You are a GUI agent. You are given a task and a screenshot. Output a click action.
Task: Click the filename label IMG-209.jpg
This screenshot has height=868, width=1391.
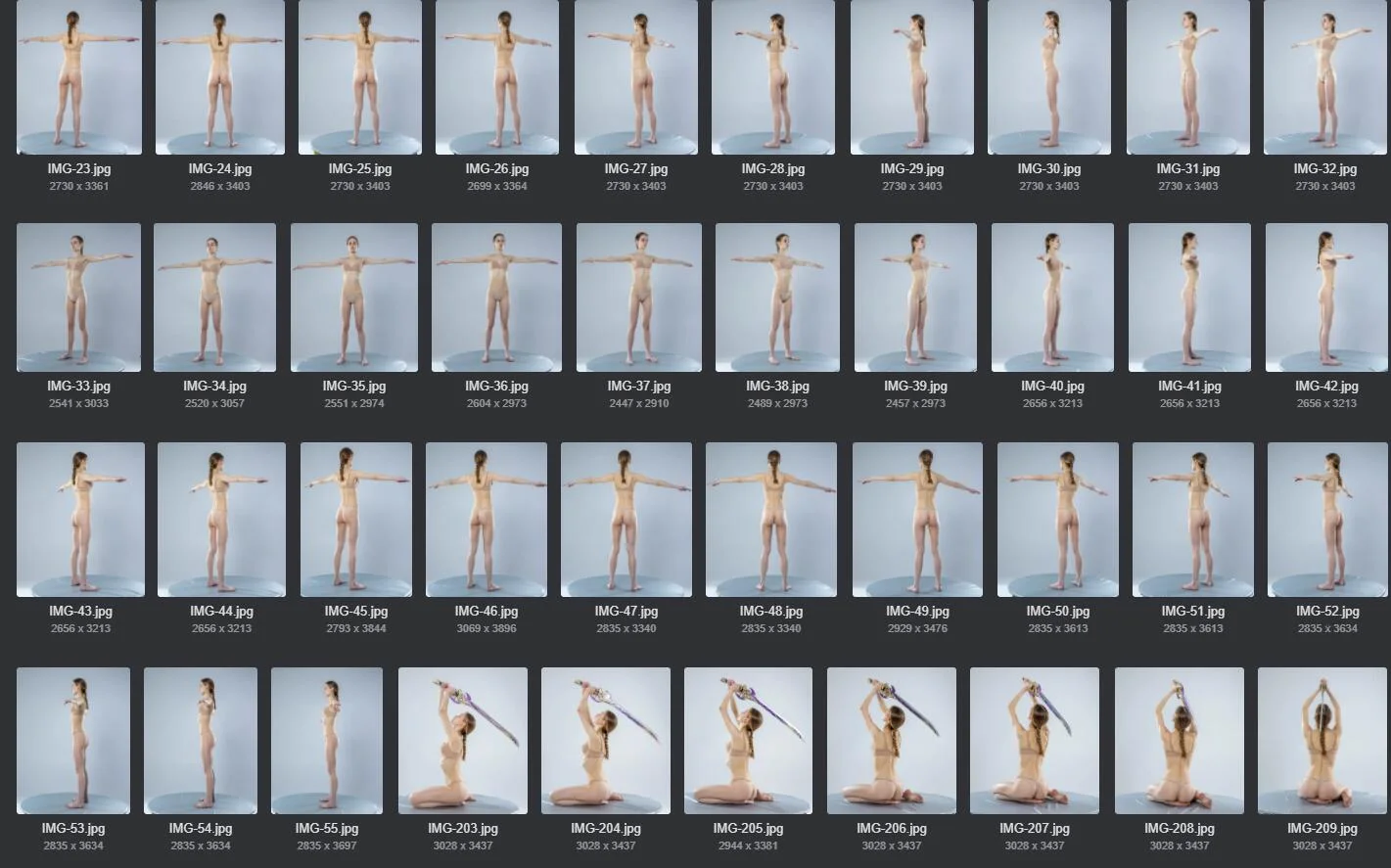[x=1322, y=829]
